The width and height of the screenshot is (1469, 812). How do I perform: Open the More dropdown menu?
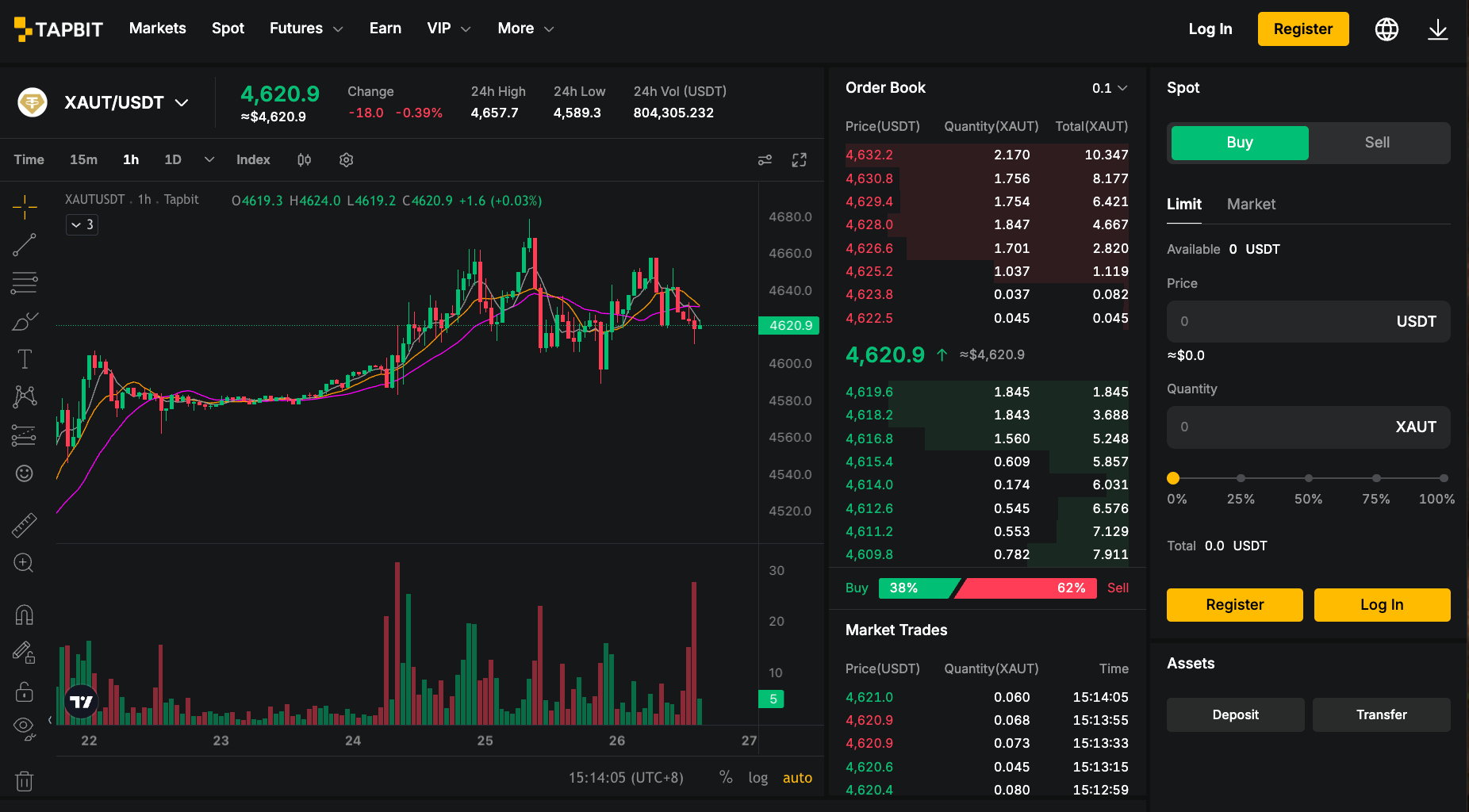tap(526, 29)
